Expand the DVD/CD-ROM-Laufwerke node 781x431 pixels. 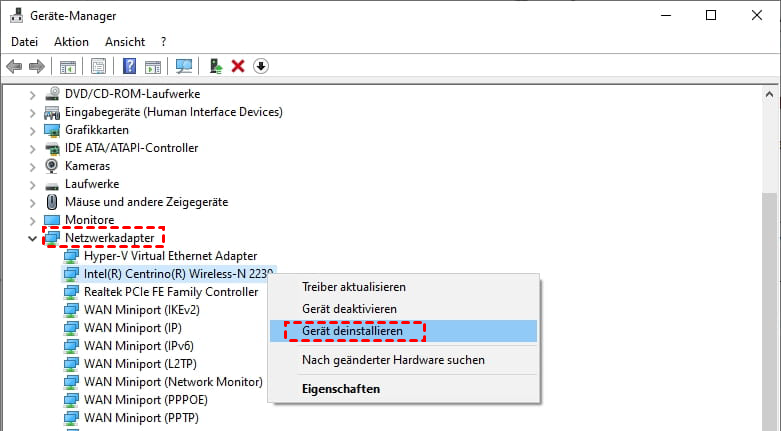coord(32,94)
